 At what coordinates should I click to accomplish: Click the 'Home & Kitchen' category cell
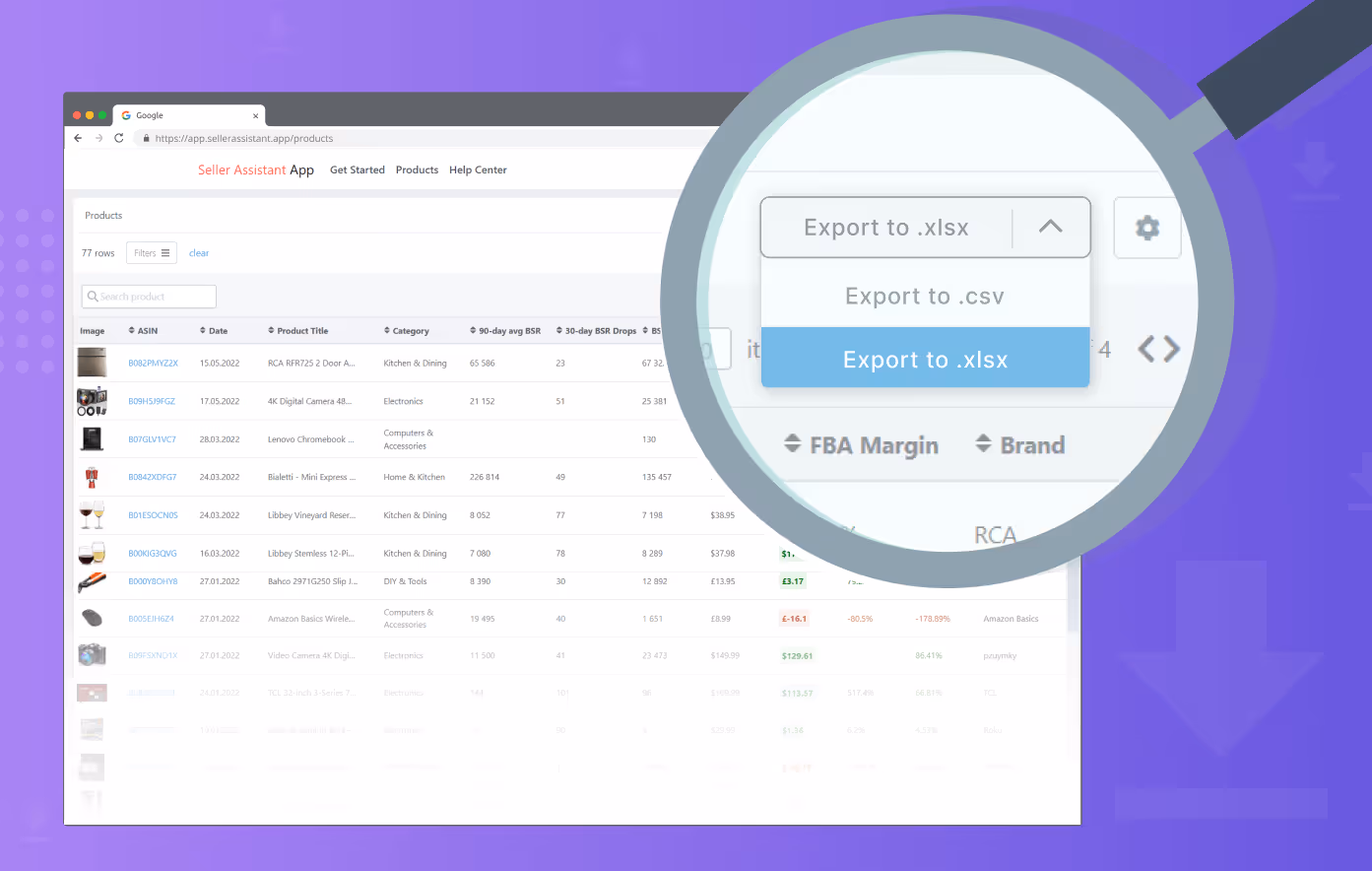click(x=414, y=477)
